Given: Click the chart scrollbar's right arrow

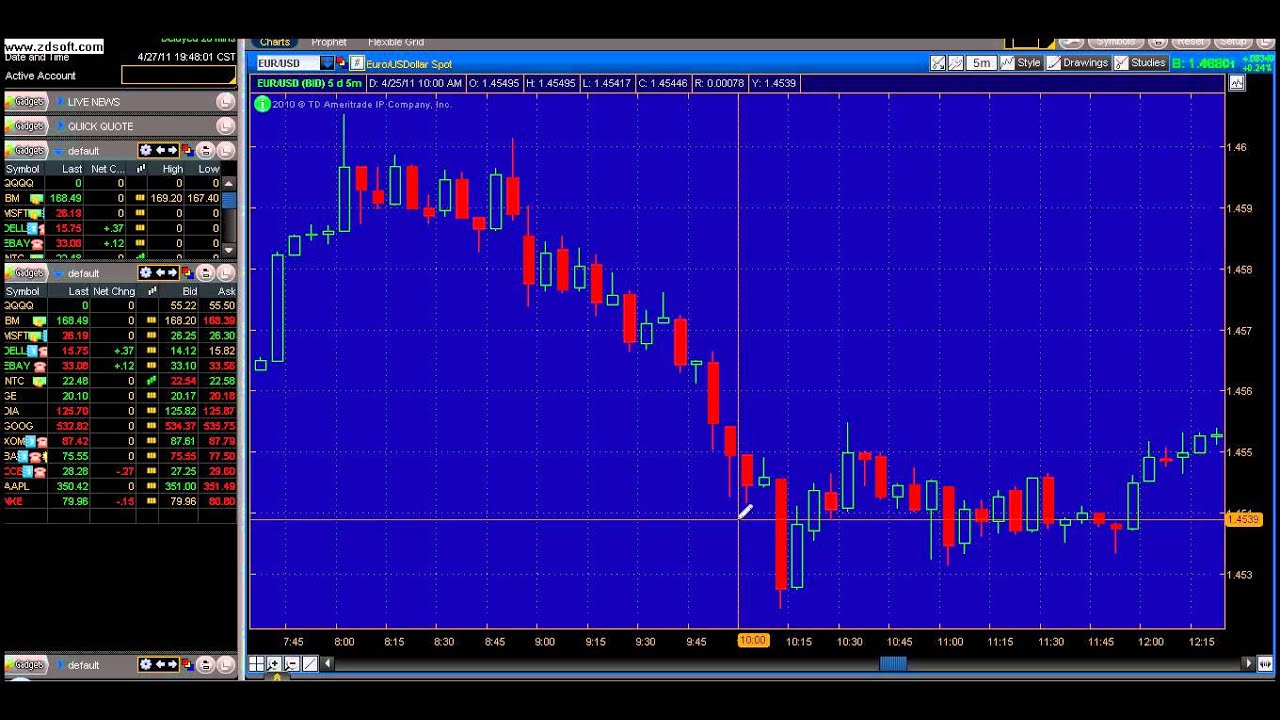Looking at the screenshot, I should point(1247,663).
